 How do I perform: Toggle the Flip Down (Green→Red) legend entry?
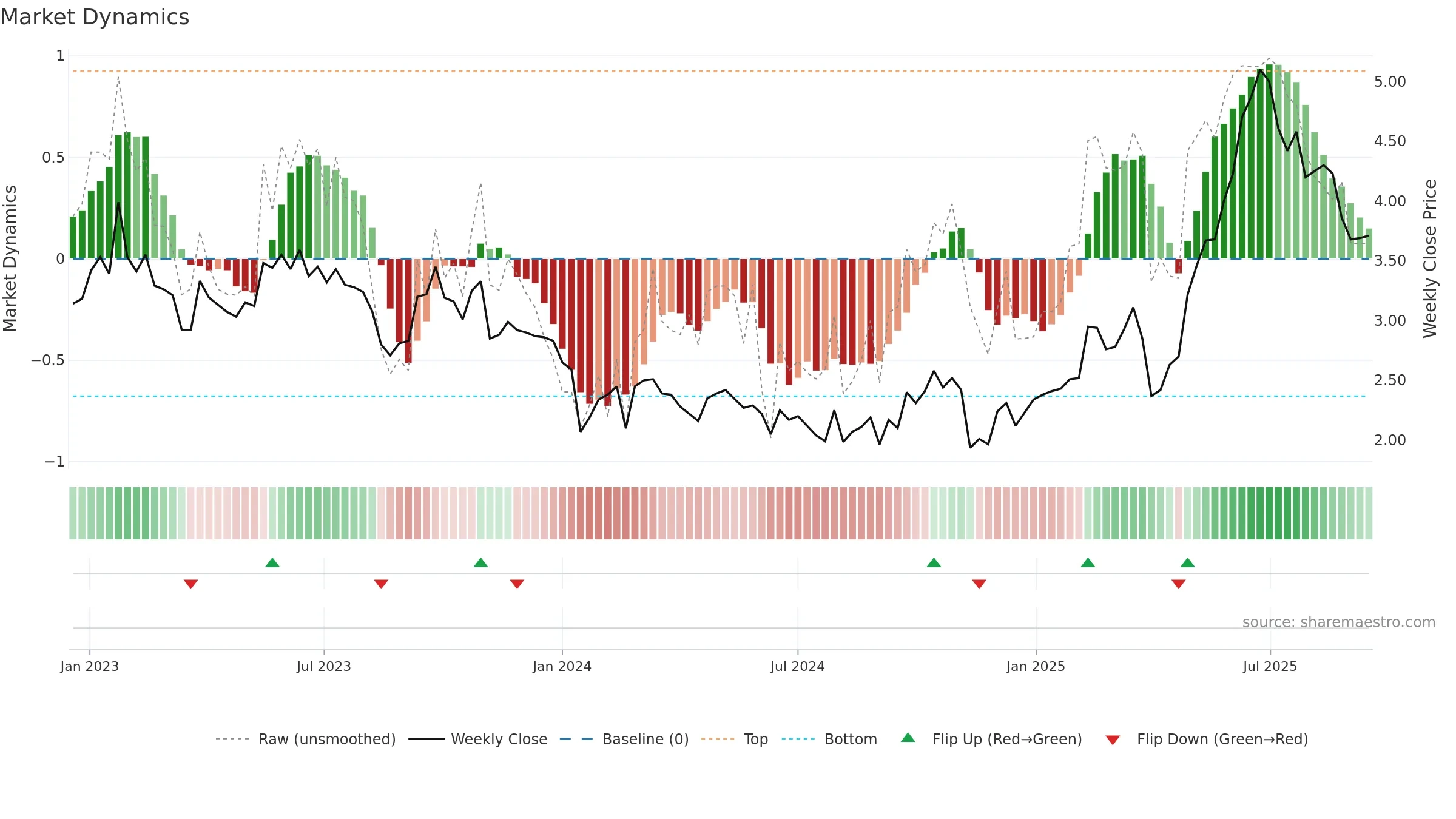click(x=1206, y=739)
